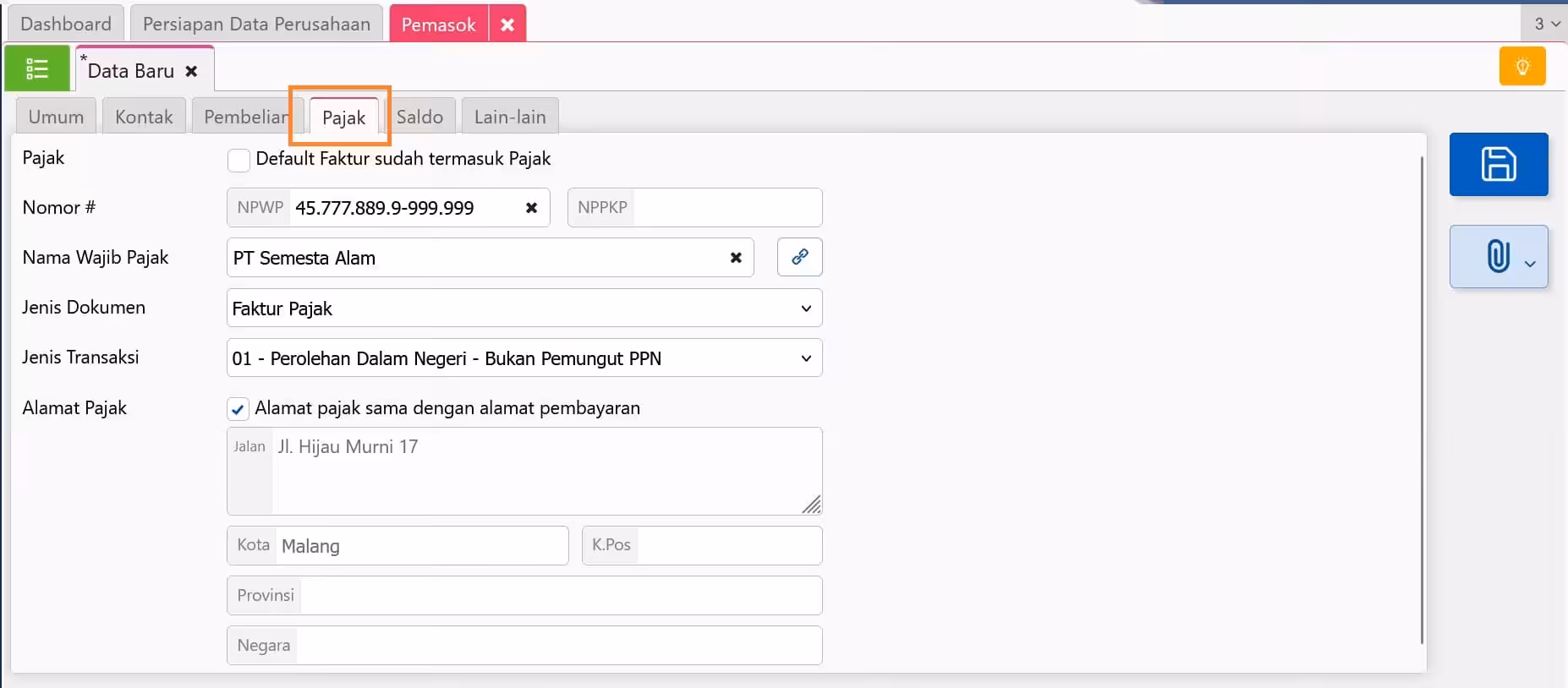Switch to the Umum tab
1568x688 pixels.
click(x=56, y=117)
